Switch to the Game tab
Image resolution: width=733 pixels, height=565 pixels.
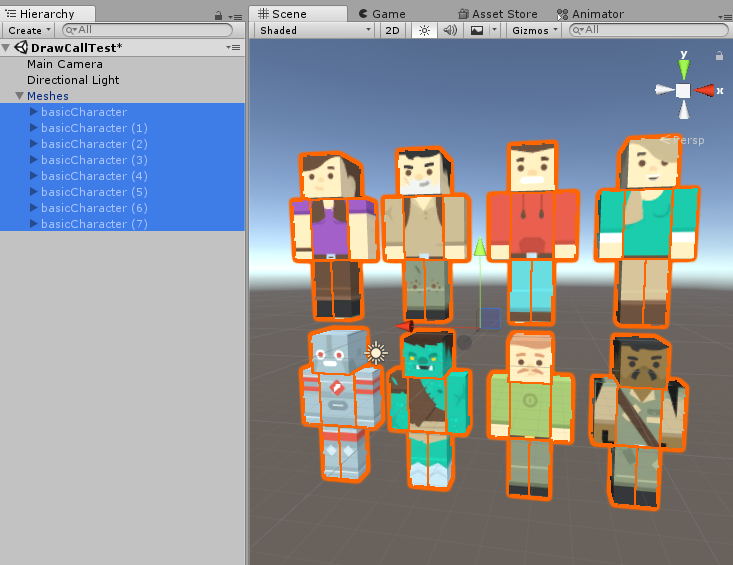382,14
